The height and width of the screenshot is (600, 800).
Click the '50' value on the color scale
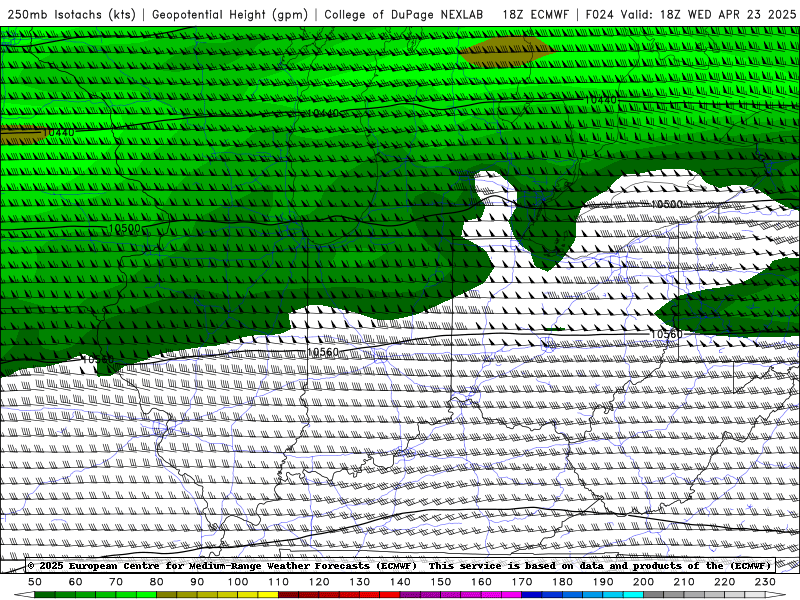coord(35,582)
